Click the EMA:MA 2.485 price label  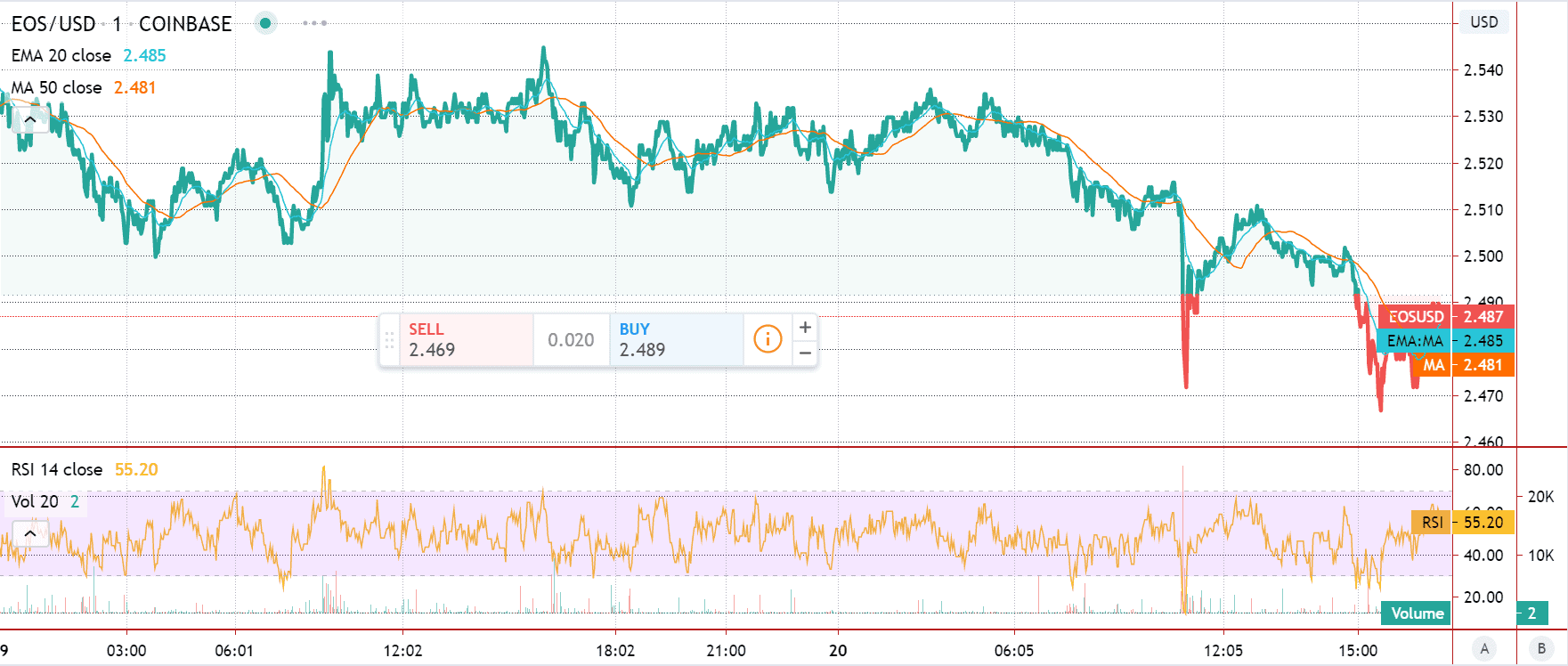pyautogui.click(x=1446, y=341)
